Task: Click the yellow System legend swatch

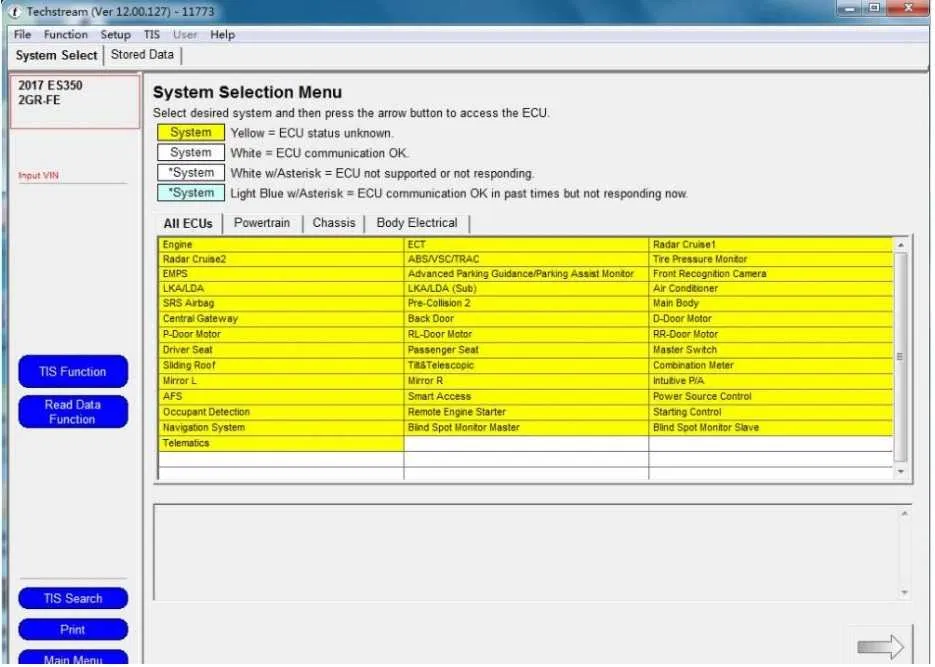Action: [x=190, y=133]
